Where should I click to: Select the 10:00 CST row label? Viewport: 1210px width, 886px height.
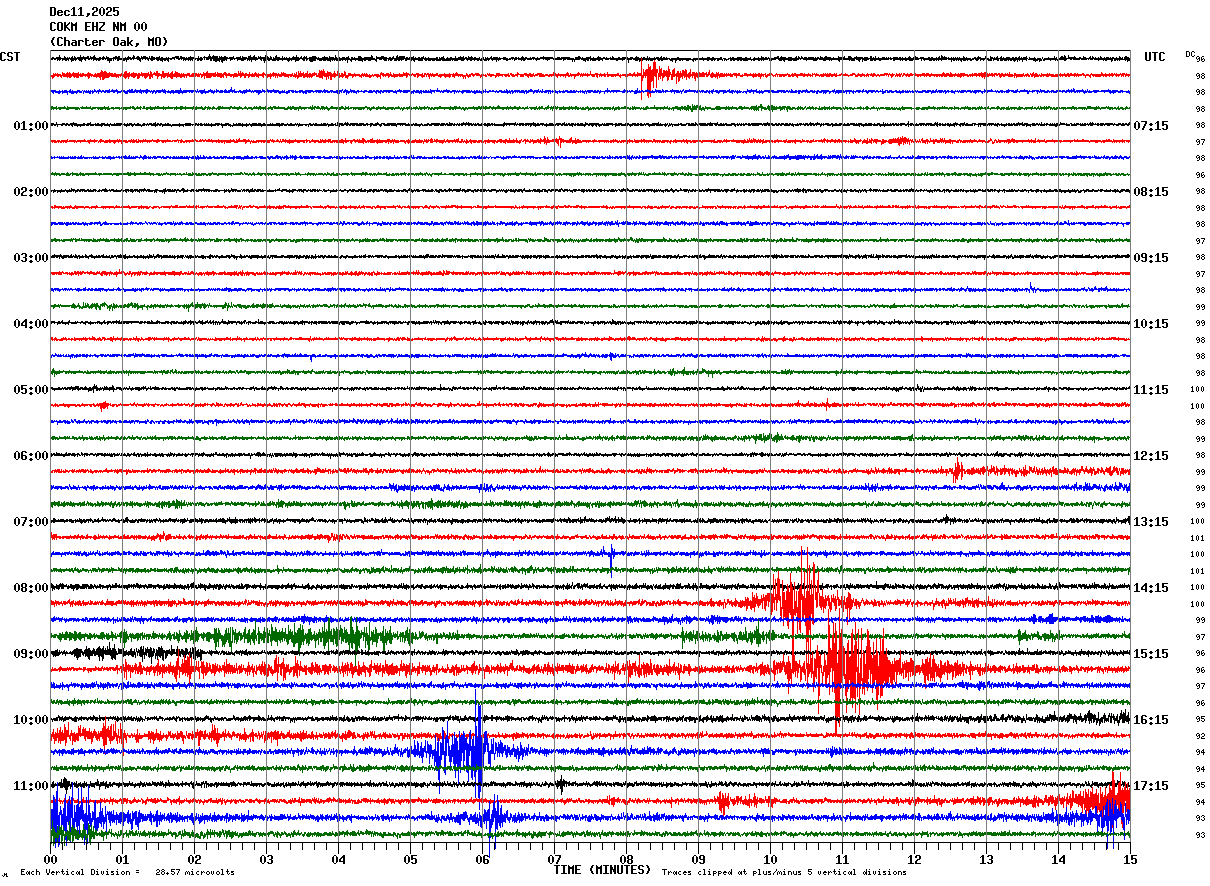pos(31,720)
